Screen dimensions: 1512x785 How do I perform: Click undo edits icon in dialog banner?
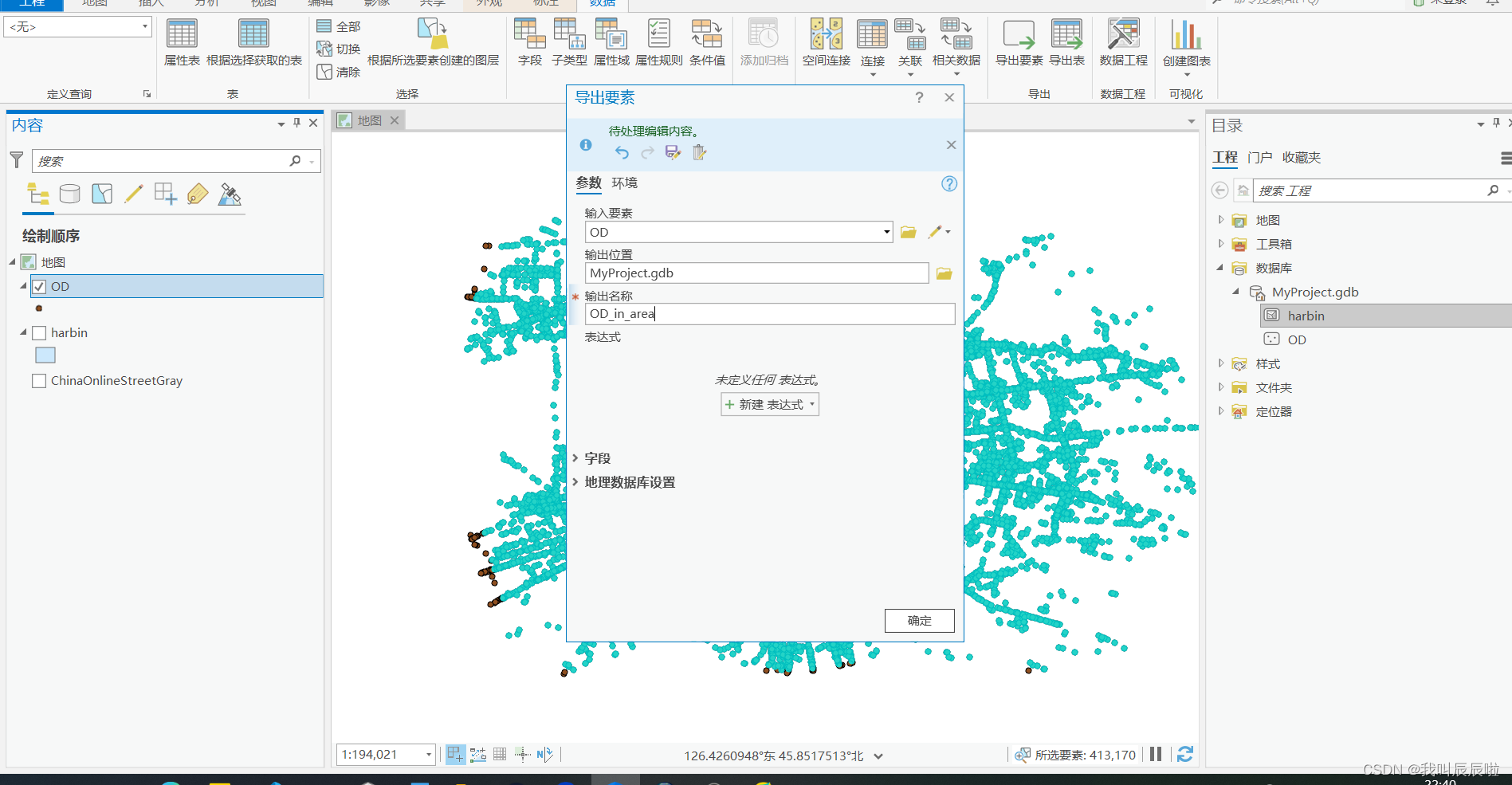622,152
